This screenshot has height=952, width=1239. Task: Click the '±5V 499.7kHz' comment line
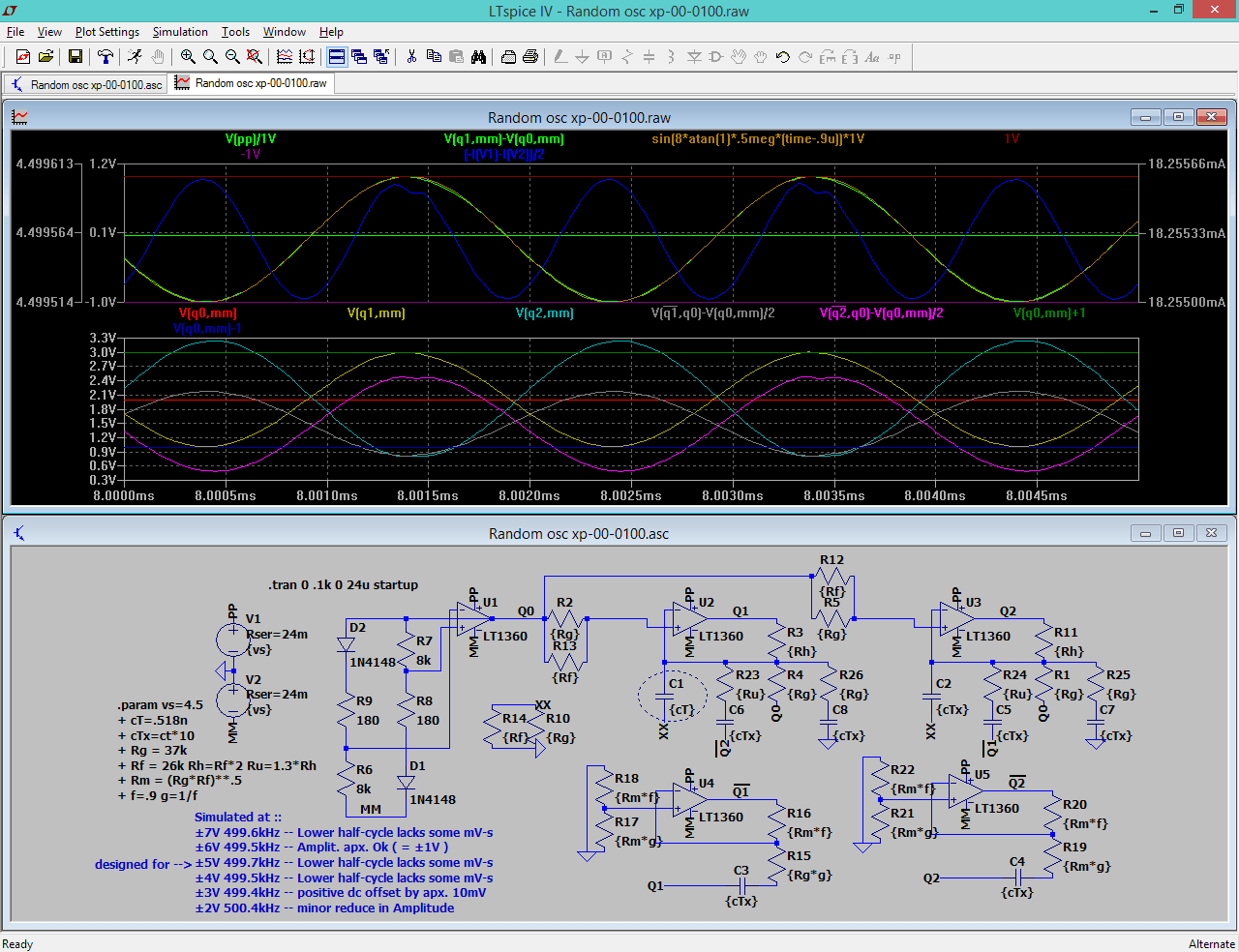(344, 863)
